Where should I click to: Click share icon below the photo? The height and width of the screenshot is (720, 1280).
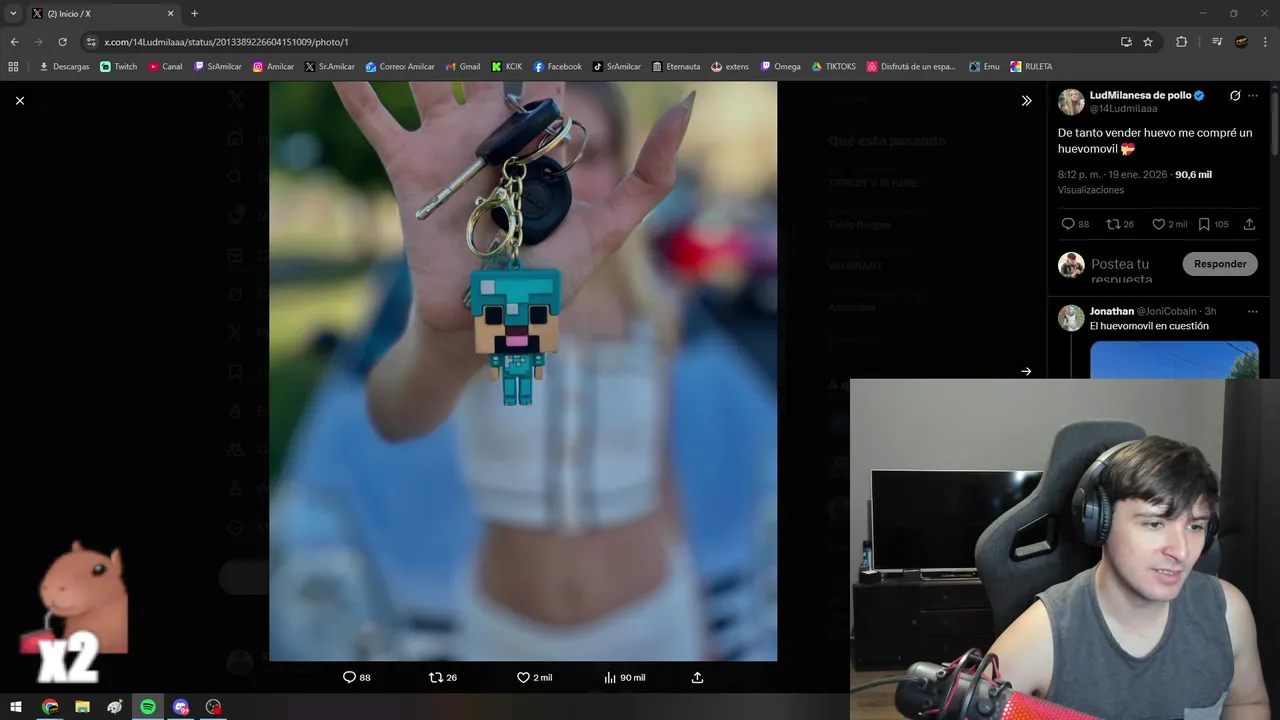[698, 677]
